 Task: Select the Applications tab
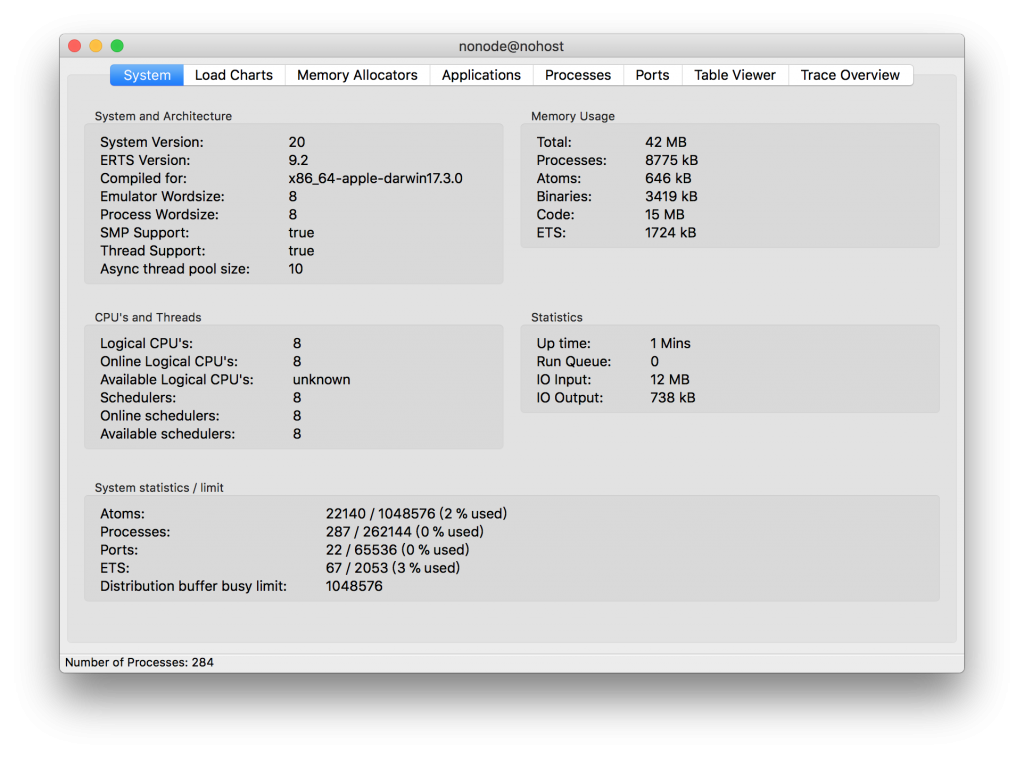481,75
